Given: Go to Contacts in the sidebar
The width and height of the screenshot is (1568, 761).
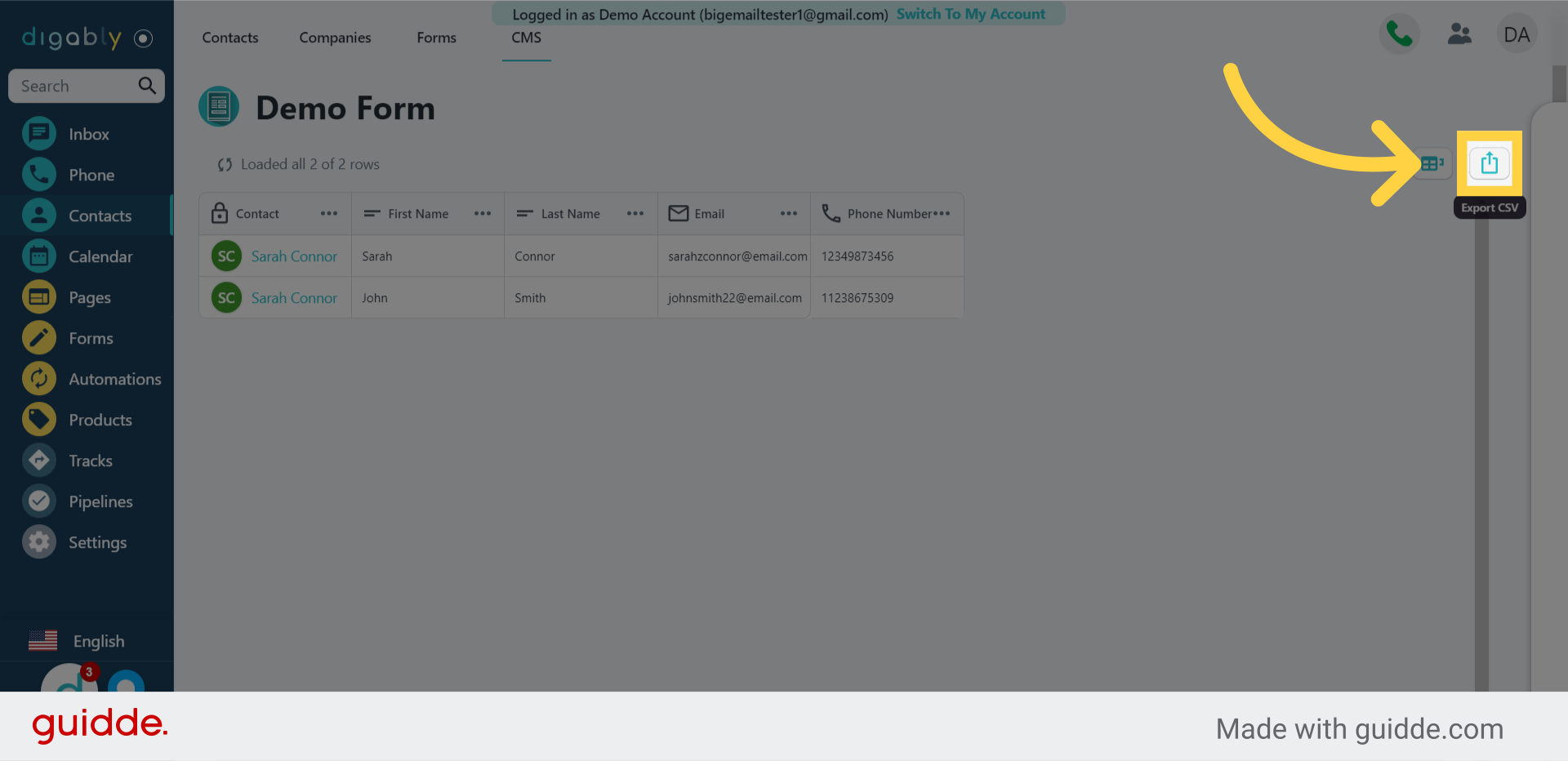Looking at the screenshot, I should 87,216.
